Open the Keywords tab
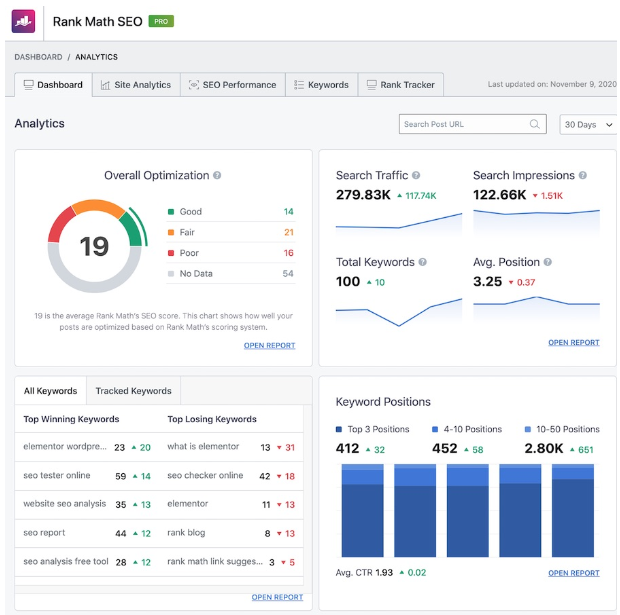The height and width of the screenshot is (615, 620). 321,85
